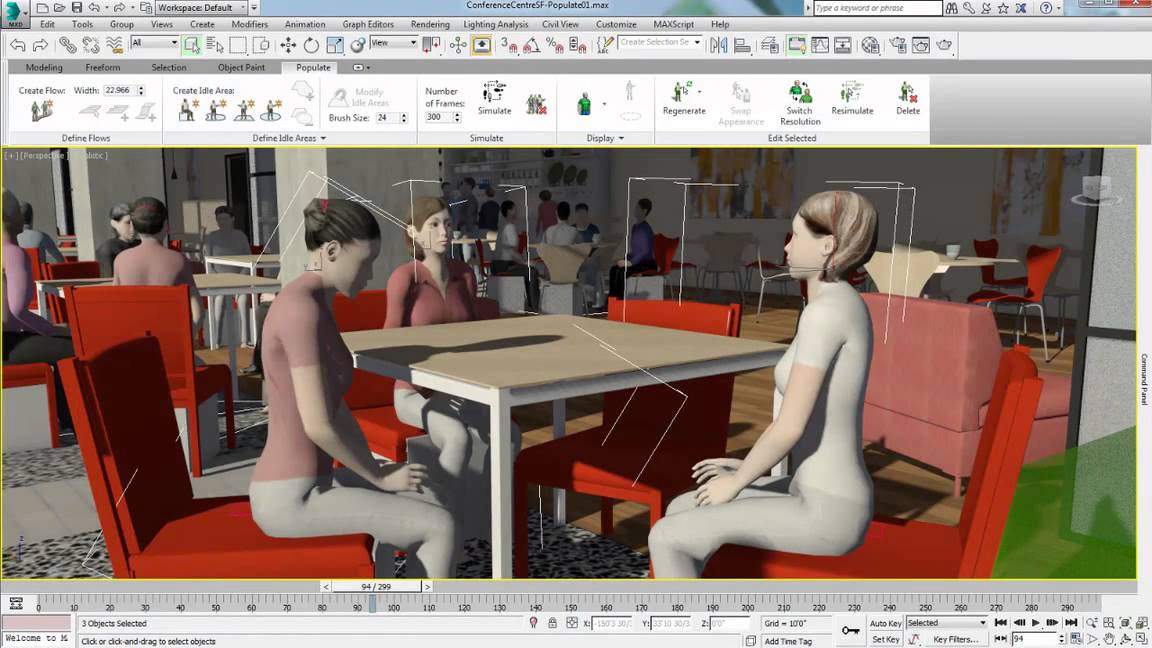Open the View reference coordinate dropdown
Viewport: 1152px width, 648px height.
pos(393,43)
